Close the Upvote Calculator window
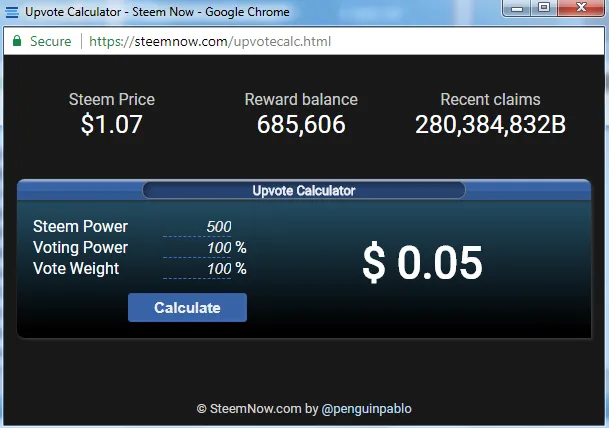Viewport: 609px width, 428px height. (x=581, y=8)
